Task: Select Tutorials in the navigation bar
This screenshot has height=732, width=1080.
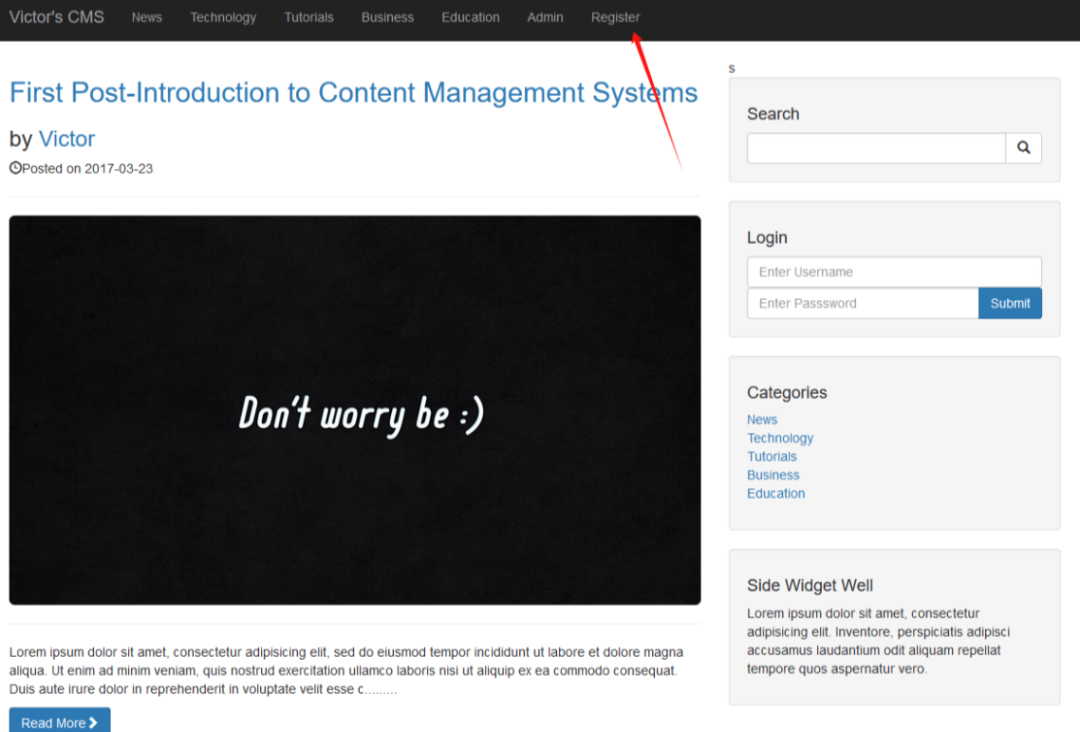Action: [309, 17]
